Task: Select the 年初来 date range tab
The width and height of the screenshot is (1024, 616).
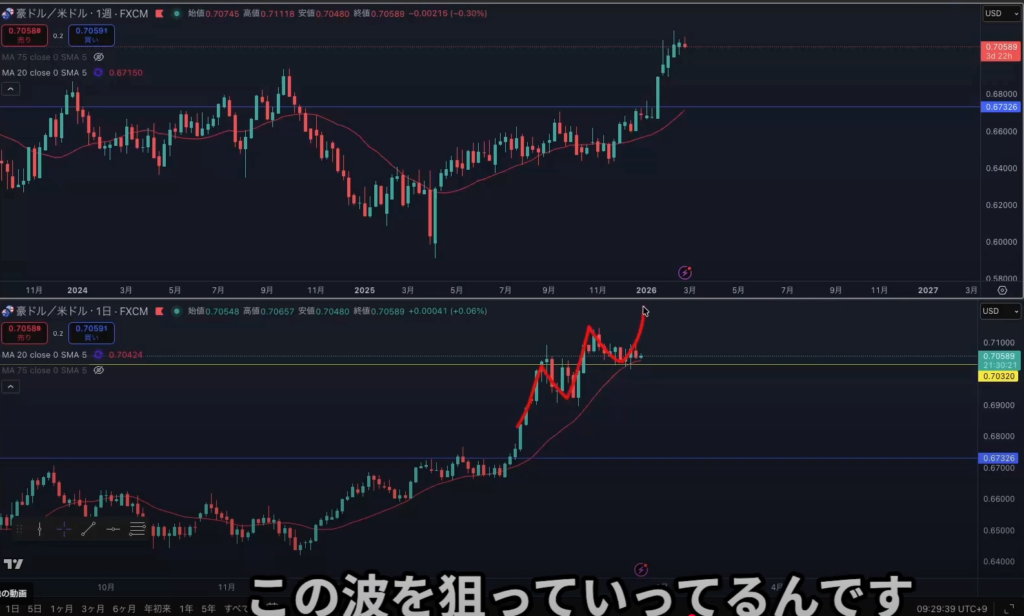Action: pyautogui.click(x=157, y=609)
